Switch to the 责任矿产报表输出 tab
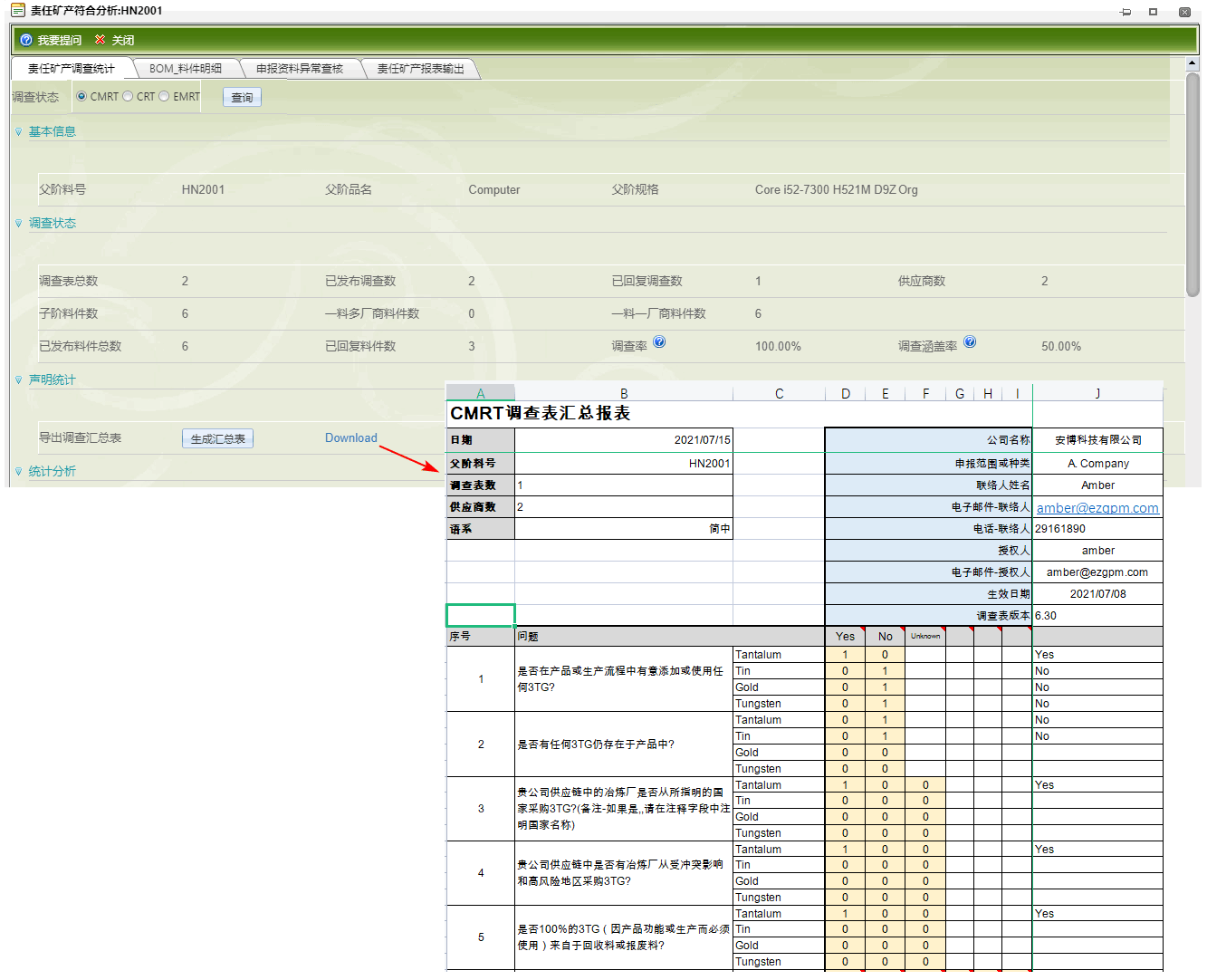Viewport: 1207px width, 980px height. pyautogui.click(x=420, y=69)
